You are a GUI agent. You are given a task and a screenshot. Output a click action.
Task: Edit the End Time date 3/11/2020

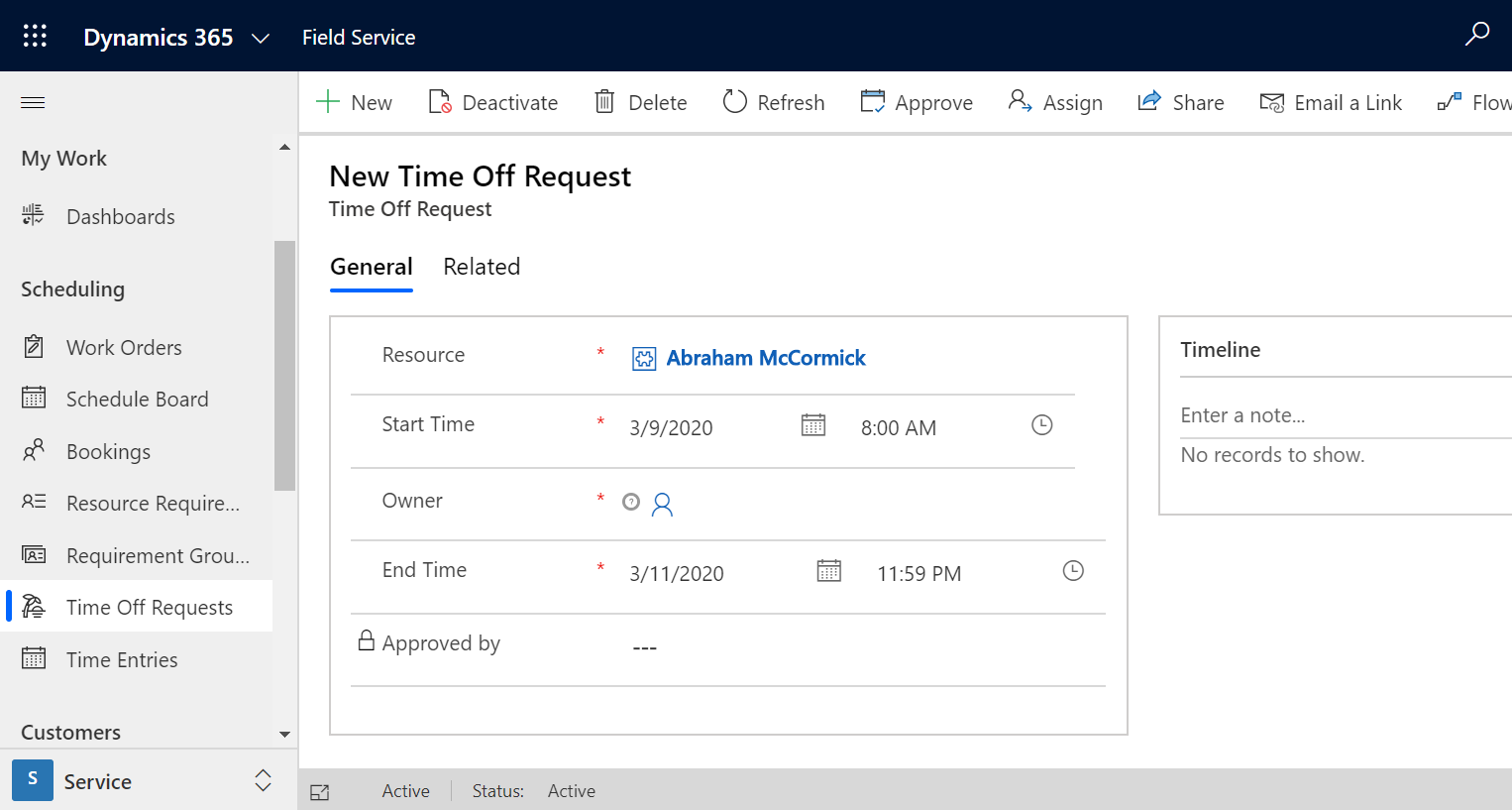(x=677, y=574)
